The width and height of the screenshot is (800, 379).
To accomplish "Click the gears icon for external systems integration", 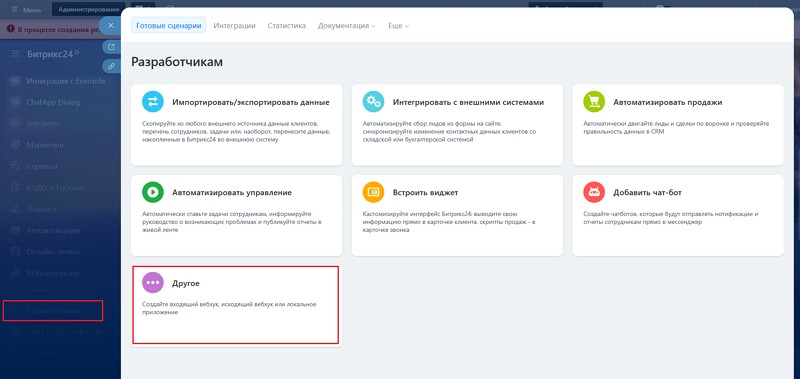I will coord(373,102).
